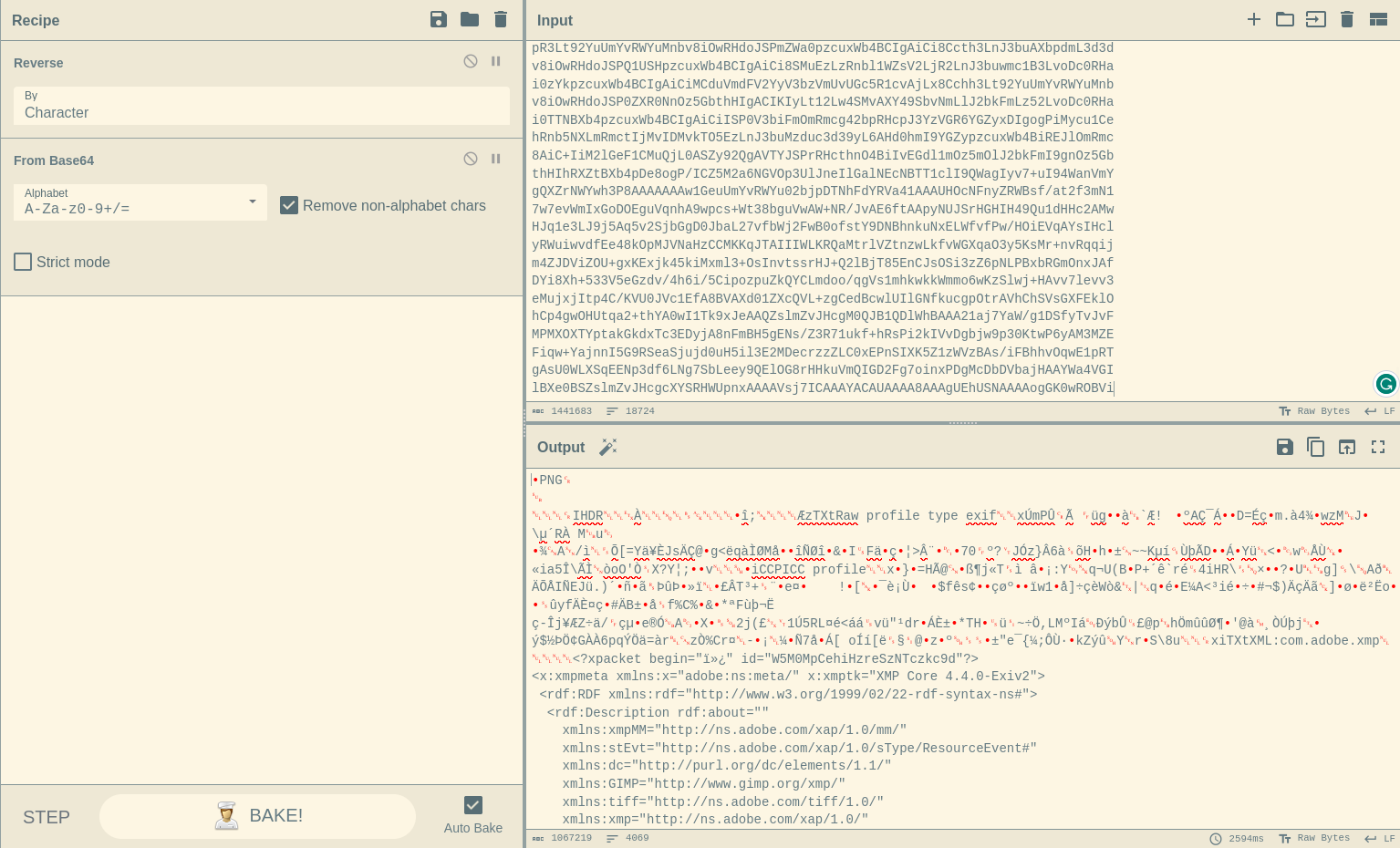The height and width of the screenshot is (848, 1400).
Task: Open the Base64 Alphabet dropdown
Action: point(140,202)
